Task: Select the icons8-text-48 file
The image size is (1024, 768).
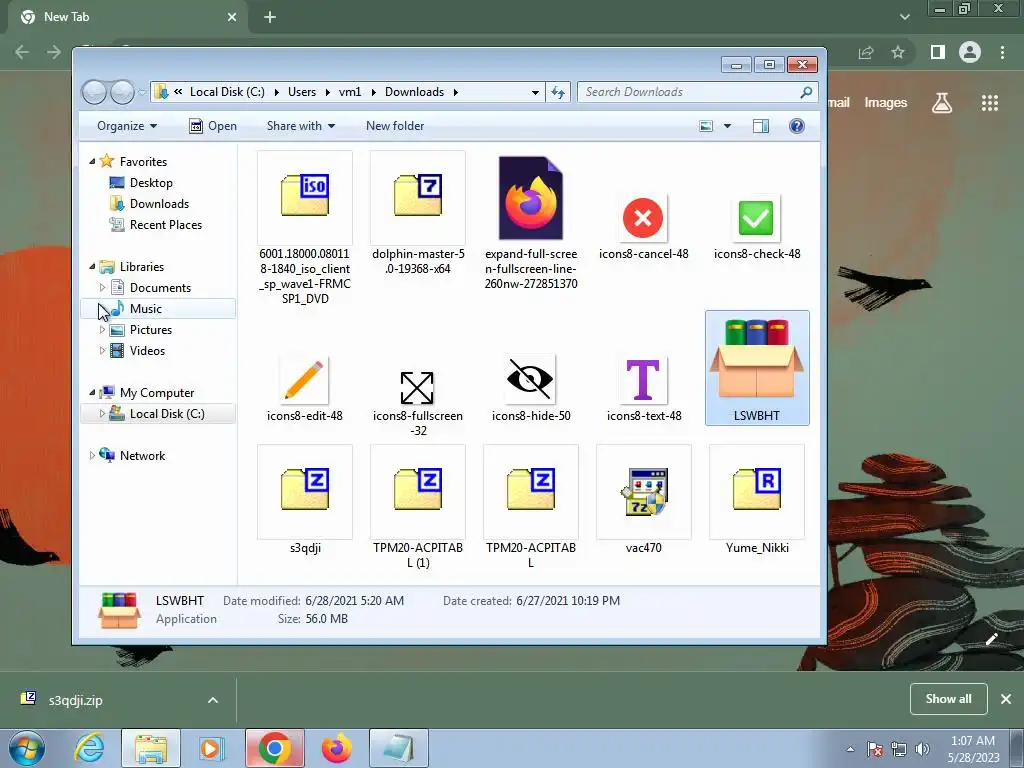Action: [x=643, y=388]
